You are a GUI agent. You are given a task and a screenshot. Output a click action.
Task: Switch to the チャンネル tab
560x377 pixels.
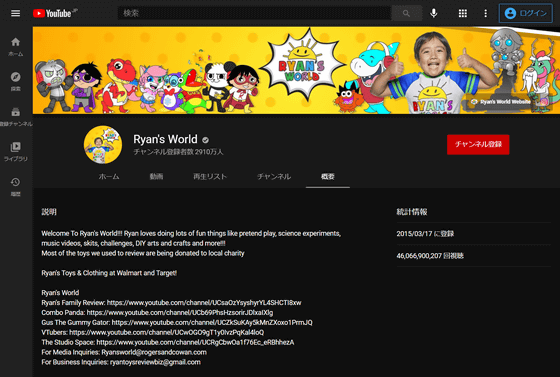pos(274,176)
